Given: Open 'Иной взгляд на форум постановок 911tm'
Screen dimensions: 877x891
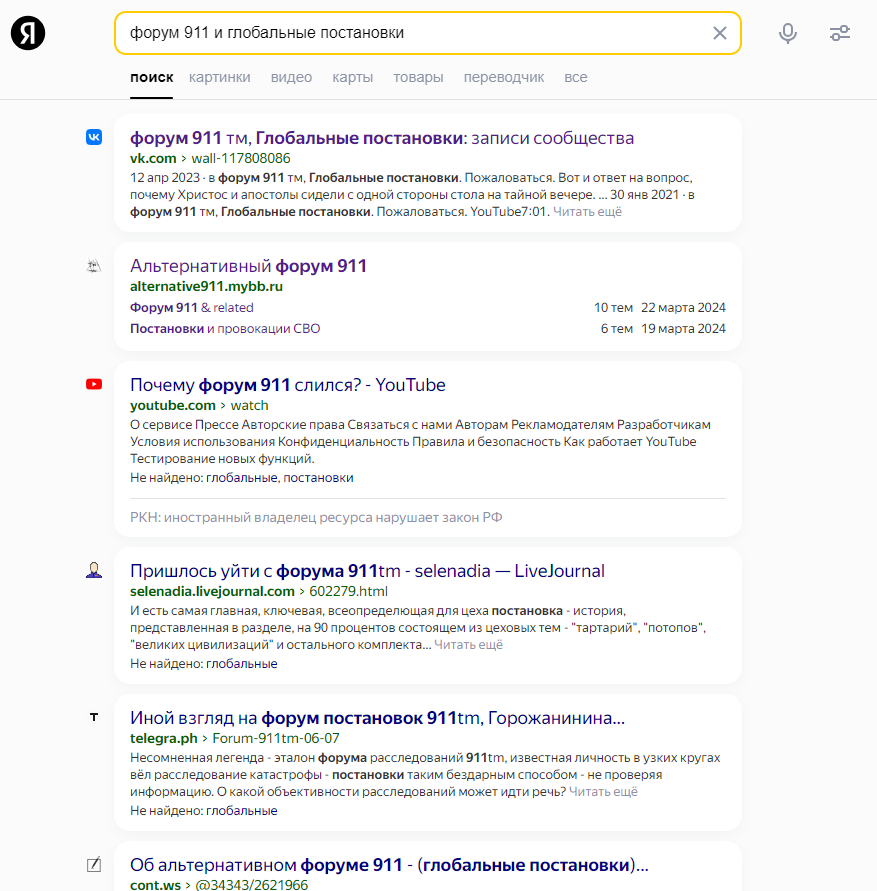Looking at the screenshot, I should coord(377,718).
